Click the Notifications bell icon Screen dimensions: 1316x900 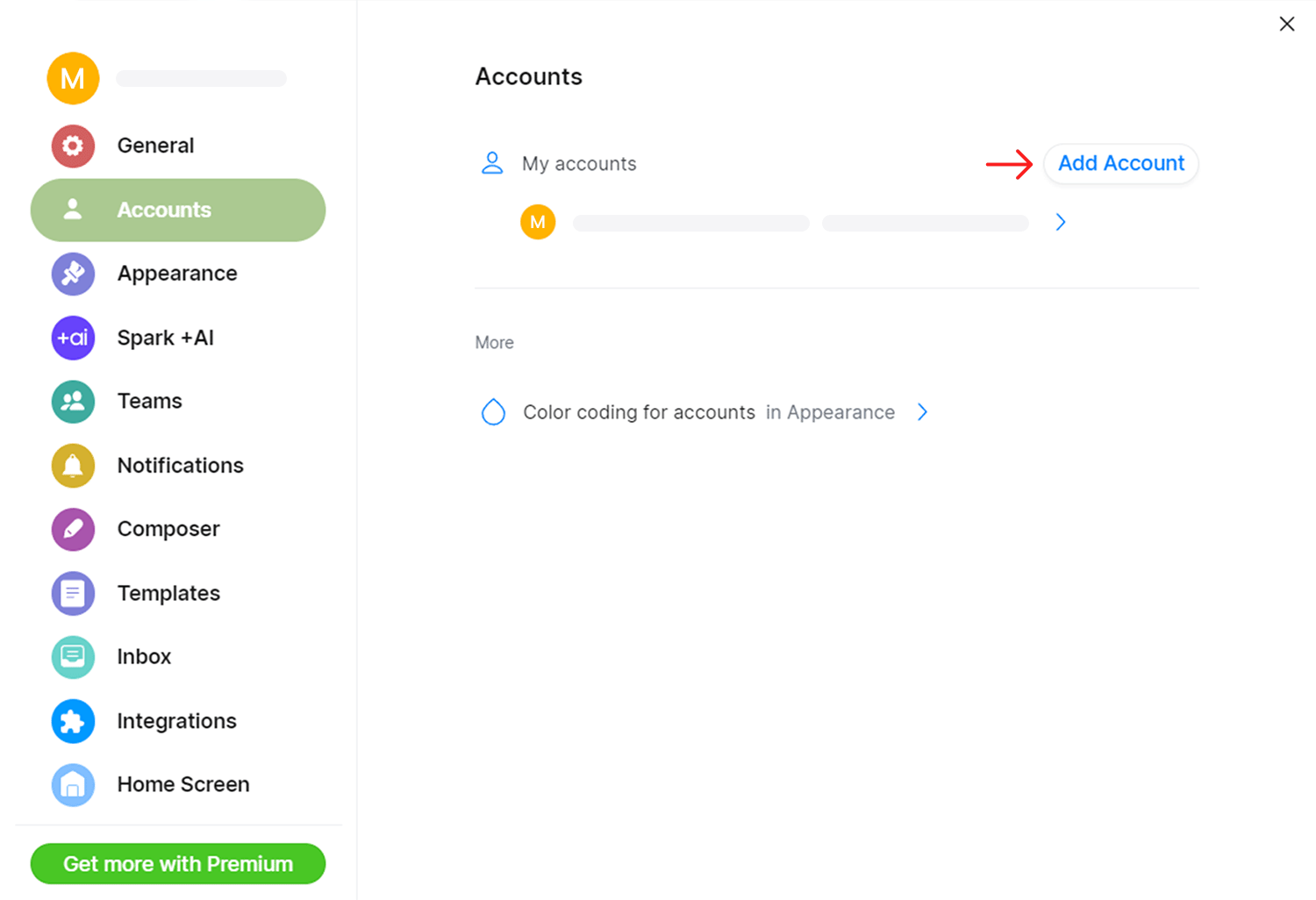coord(73,466)
